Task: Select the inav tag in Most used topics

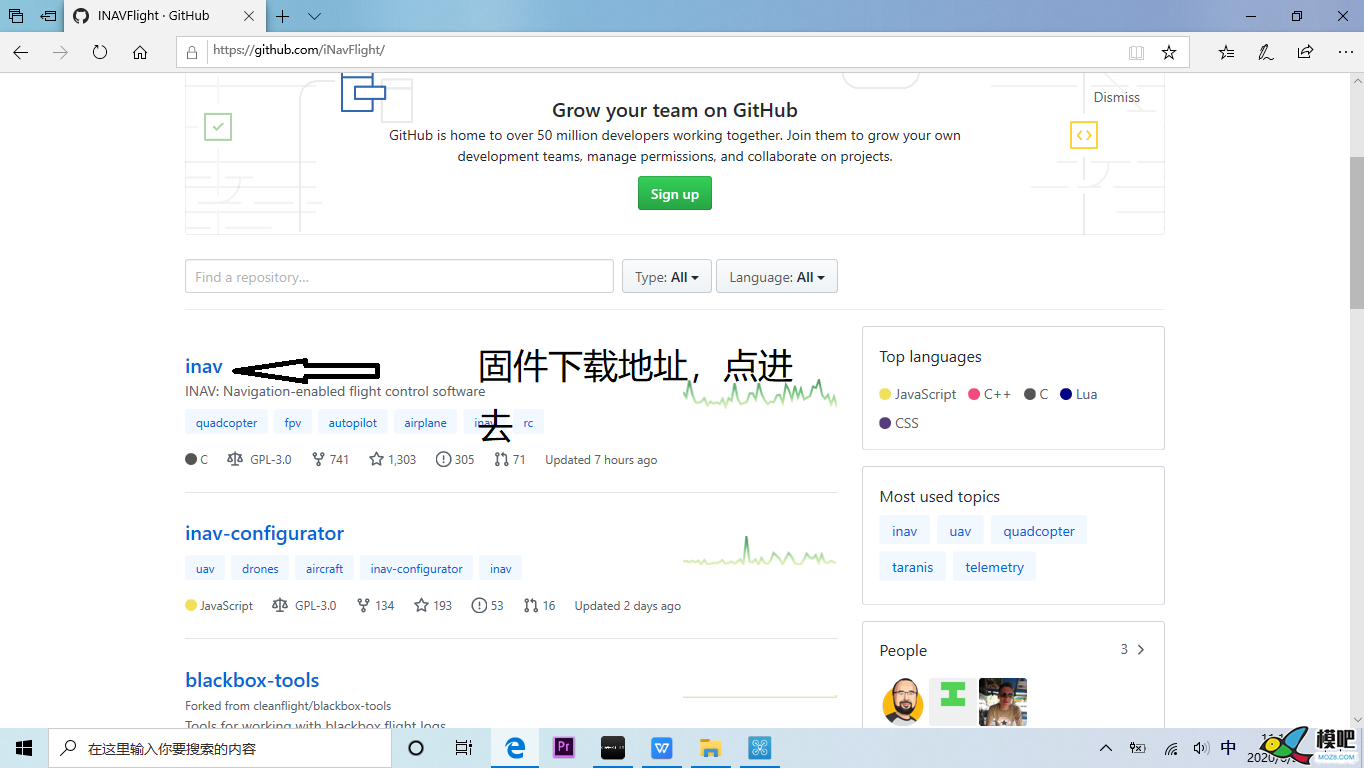Action: [905, 531]
